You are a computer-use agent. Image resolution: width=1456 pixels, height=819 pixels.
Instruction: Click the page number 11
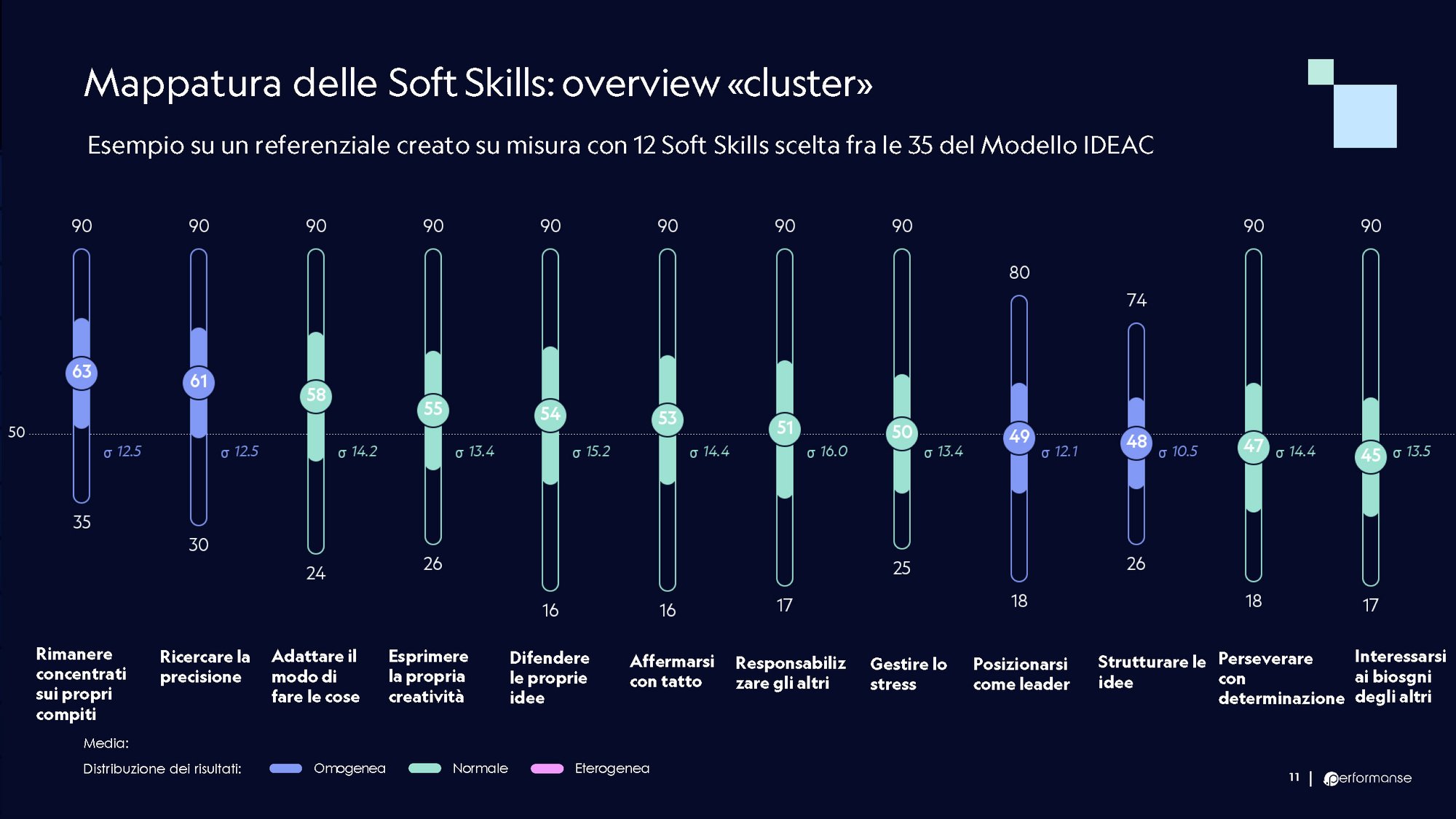[1294, 778]
